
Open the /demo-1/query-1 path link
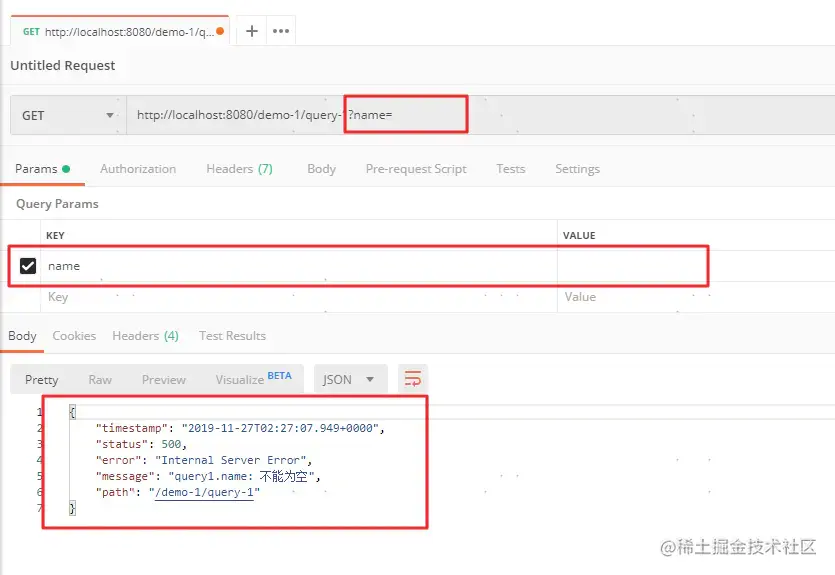pyautogui.click(x=204, y=492)
